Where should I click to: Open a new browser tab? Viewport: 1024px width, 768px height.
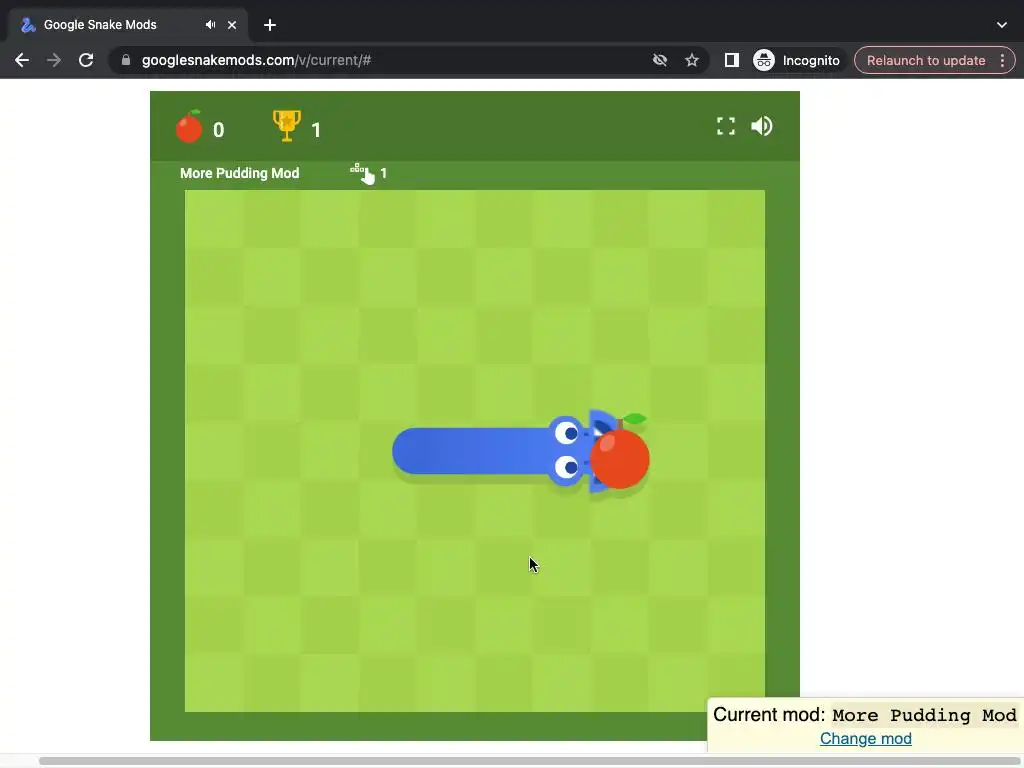coord(270,25)
